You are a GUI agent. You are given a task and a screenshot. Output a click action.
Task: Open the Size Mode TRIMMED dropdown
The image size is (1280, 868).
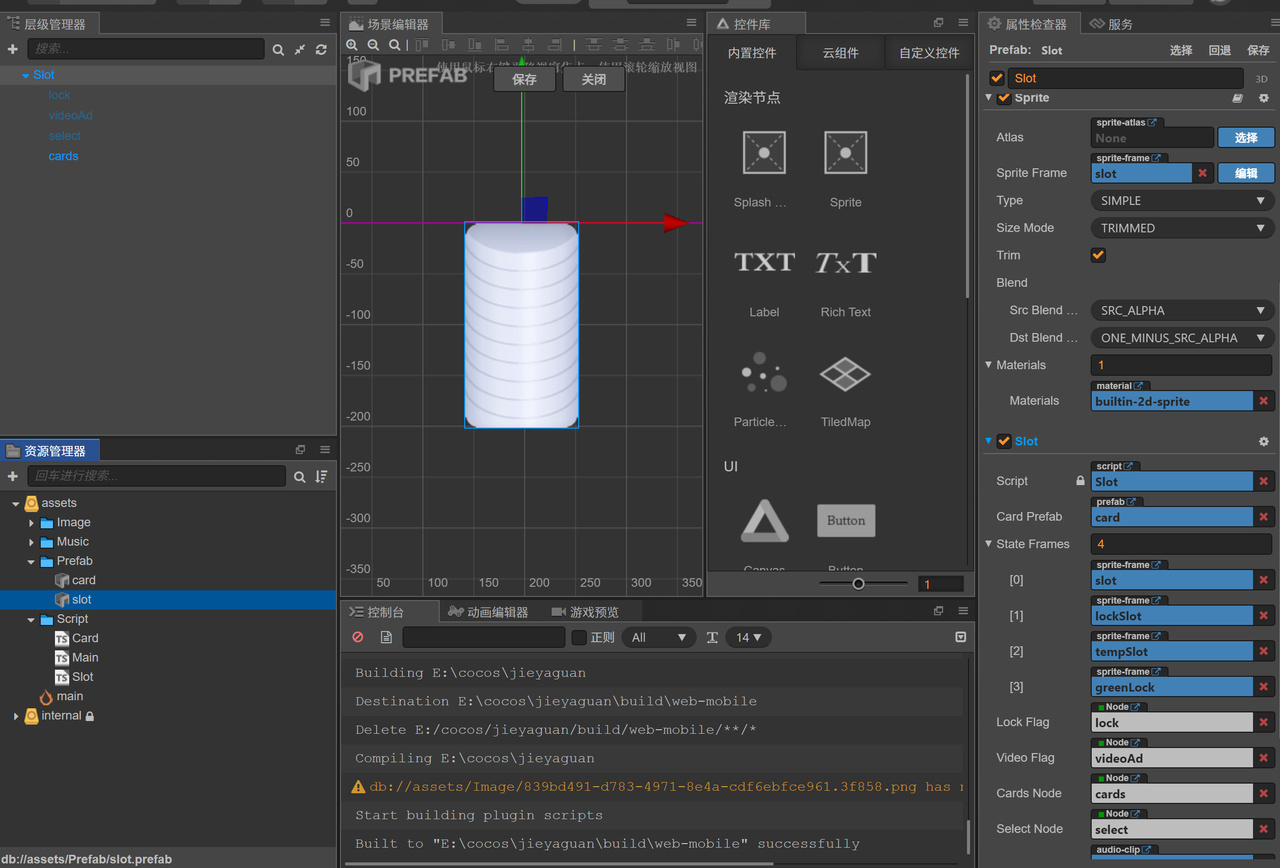click(1181, 228)
